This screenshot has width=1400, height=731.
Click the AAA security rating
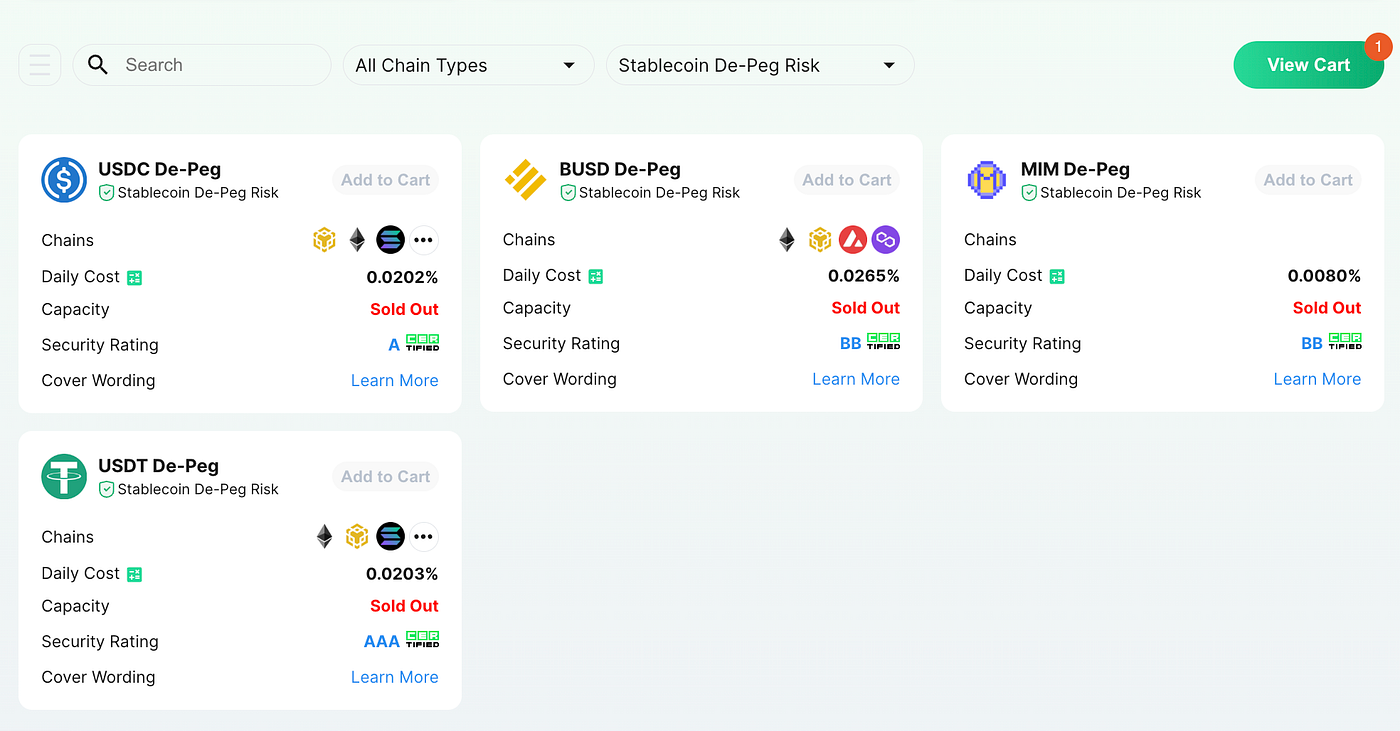tap(382, 642)
